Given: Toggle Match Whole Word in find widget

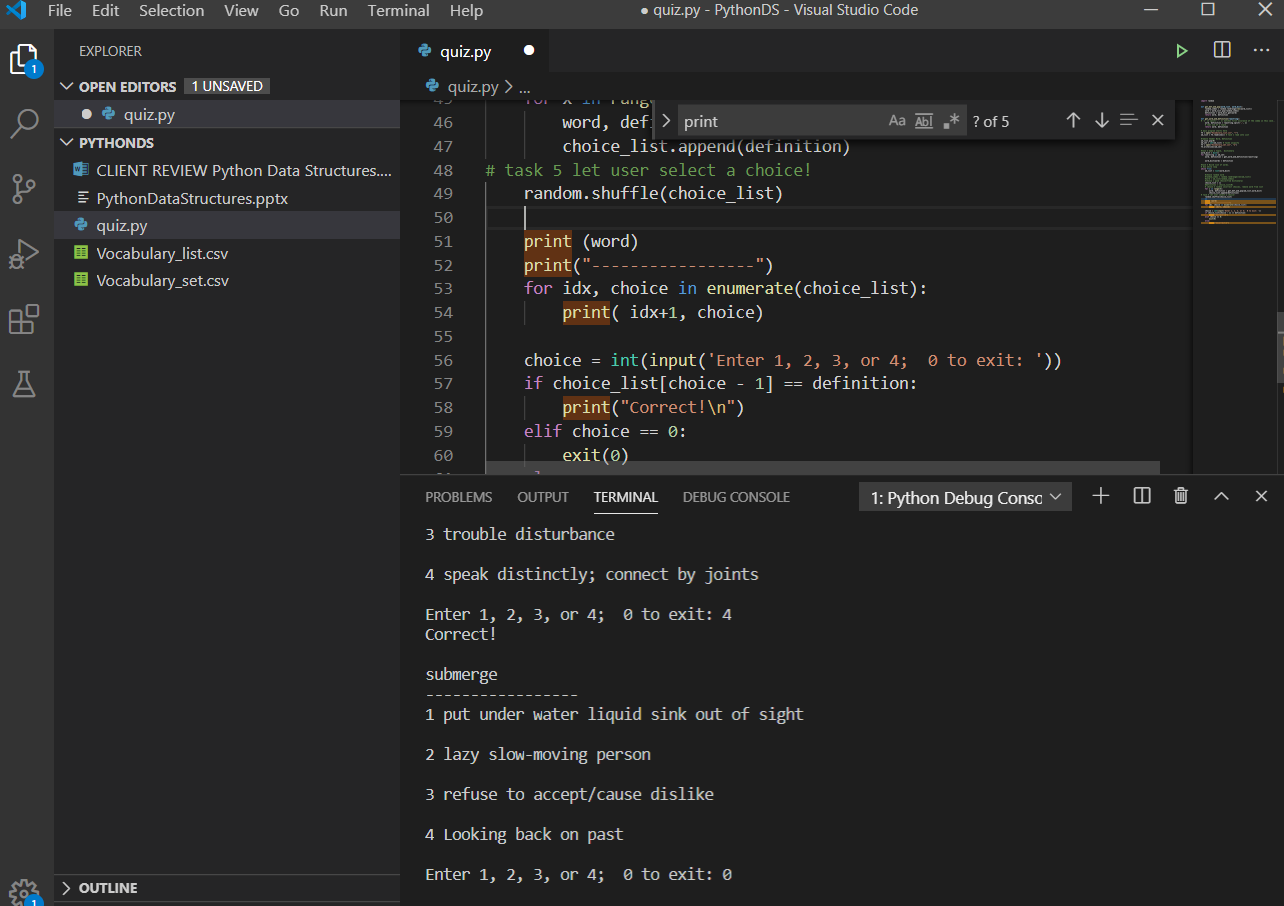Looking at the screenshot, I should (x=924, y=121).
